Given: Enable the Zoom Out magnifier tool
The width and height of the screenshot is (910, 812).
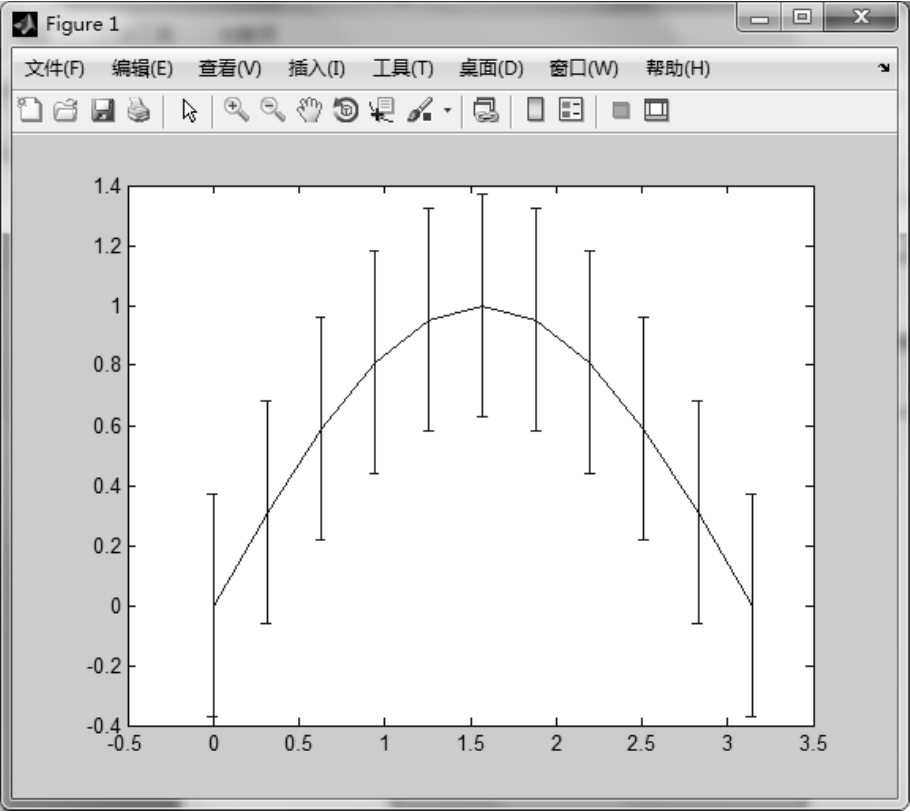Looking at the screenshot, I should click(x=272, y=111).
